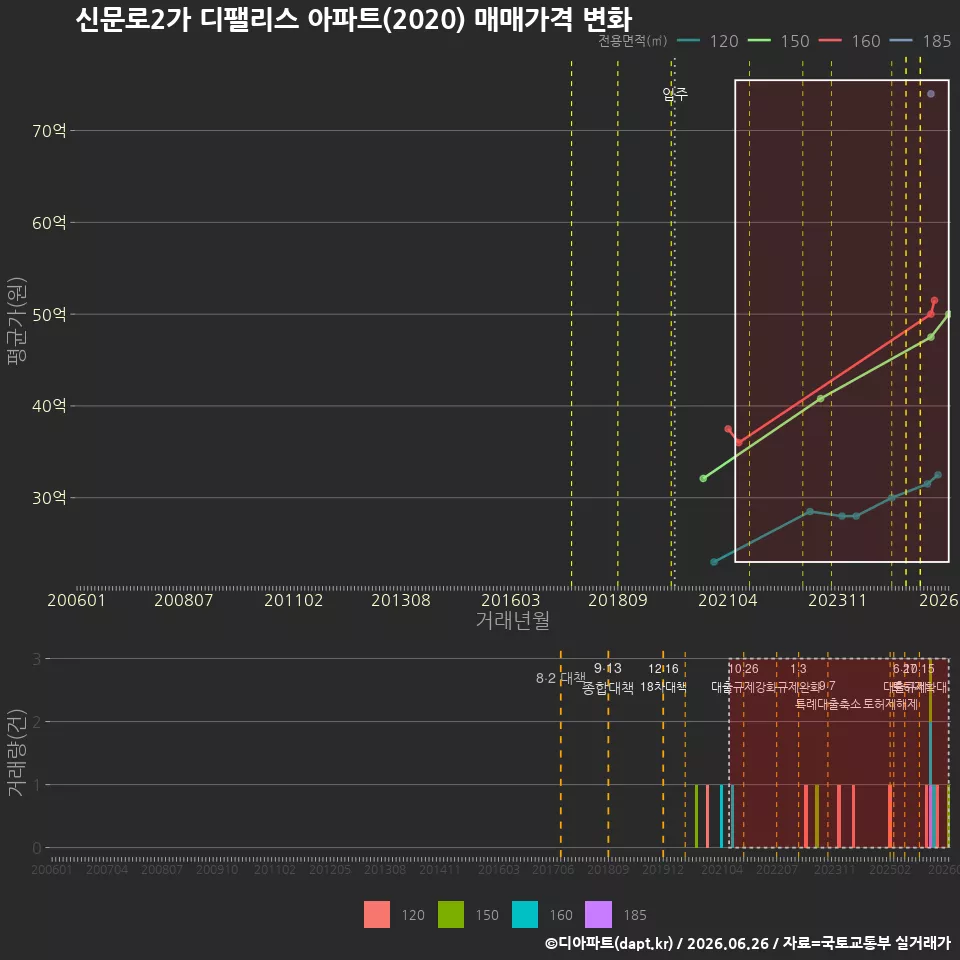
Task: Click 201912 label on volume chart x-axis
Action: 662,869
